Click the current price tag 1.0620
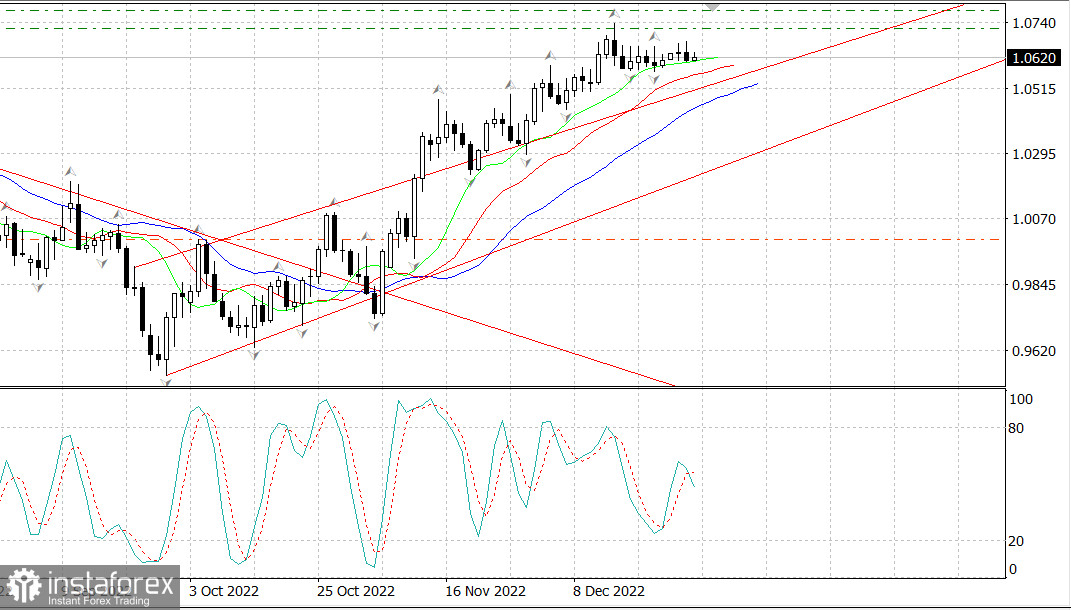 click(x=1034, y=59)
